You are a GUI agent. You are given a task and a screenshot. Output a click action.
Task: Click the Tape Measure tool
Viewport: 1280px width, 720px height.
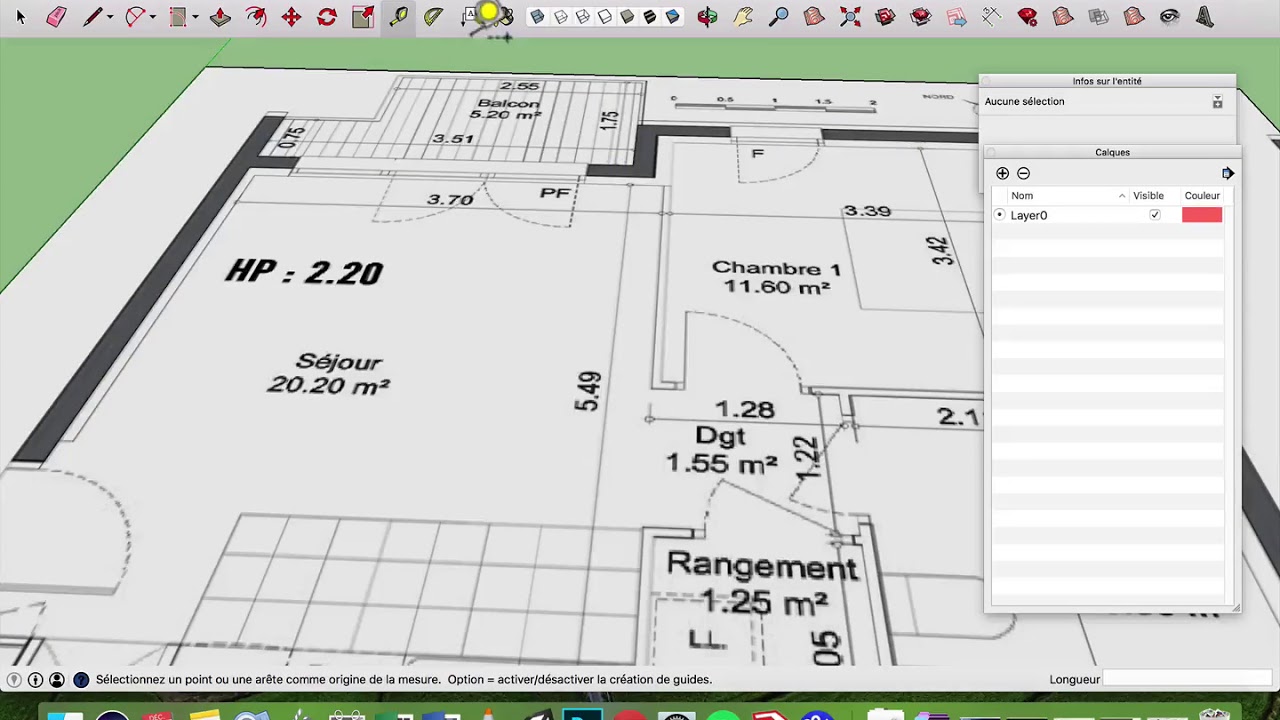coord(398,17)
